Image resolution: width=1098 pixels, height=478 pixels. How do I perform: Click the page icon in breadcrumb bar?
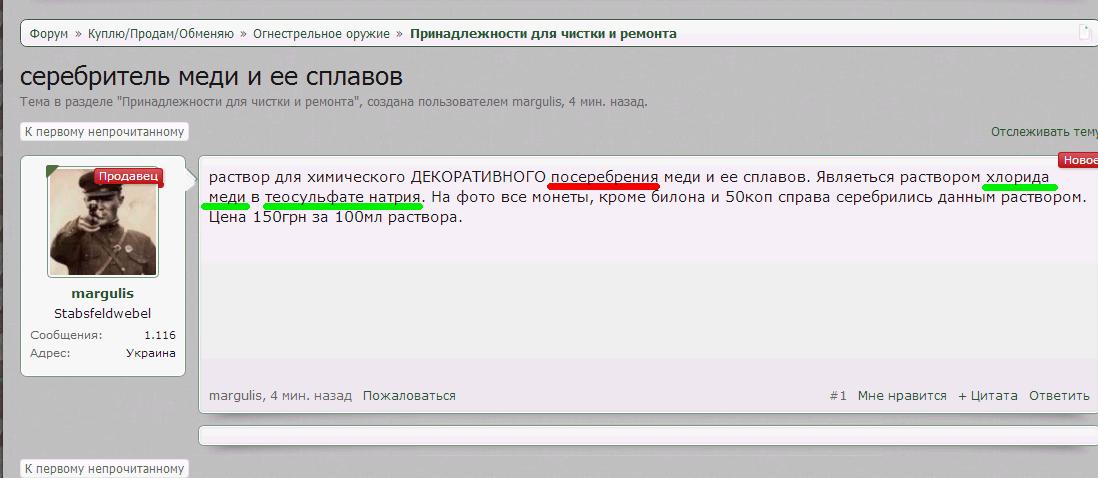pyautogui.click(x=1083, y=33)
